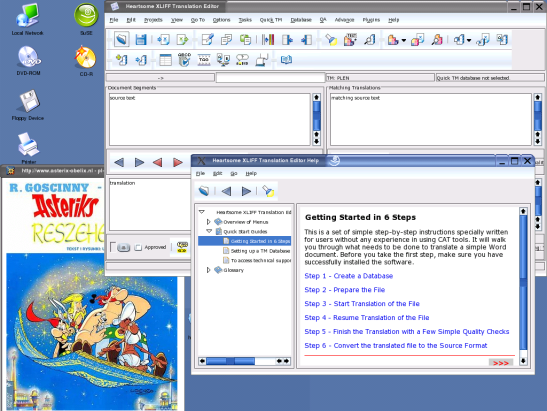This screenshot has height=411, width=547.
Task: Click the colored vertical bars icon in toolbar
Action: 268,39
